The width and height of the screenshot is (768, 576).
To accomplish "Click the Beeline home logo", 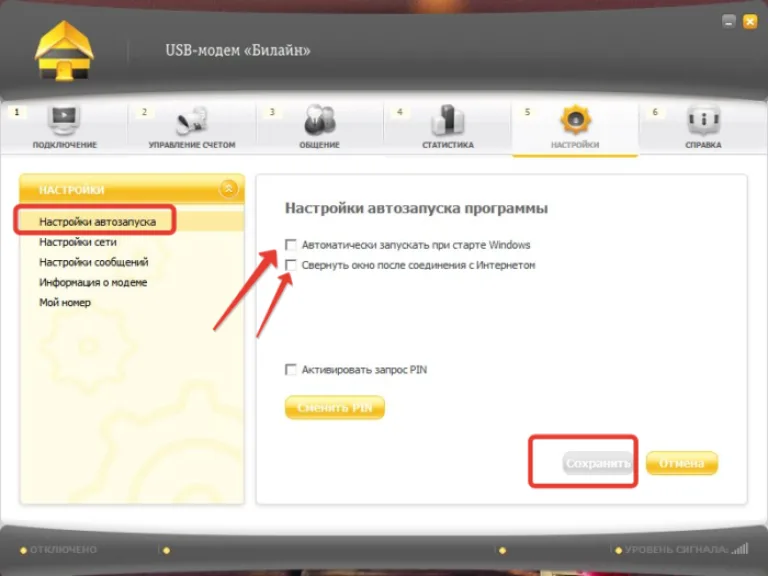I will click(64, 51).
